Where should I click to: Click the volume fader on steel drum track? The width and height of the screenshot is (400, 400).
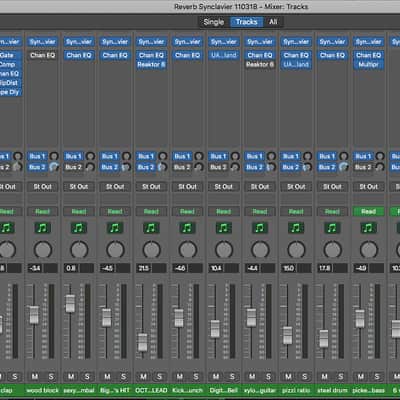(324, 339)
